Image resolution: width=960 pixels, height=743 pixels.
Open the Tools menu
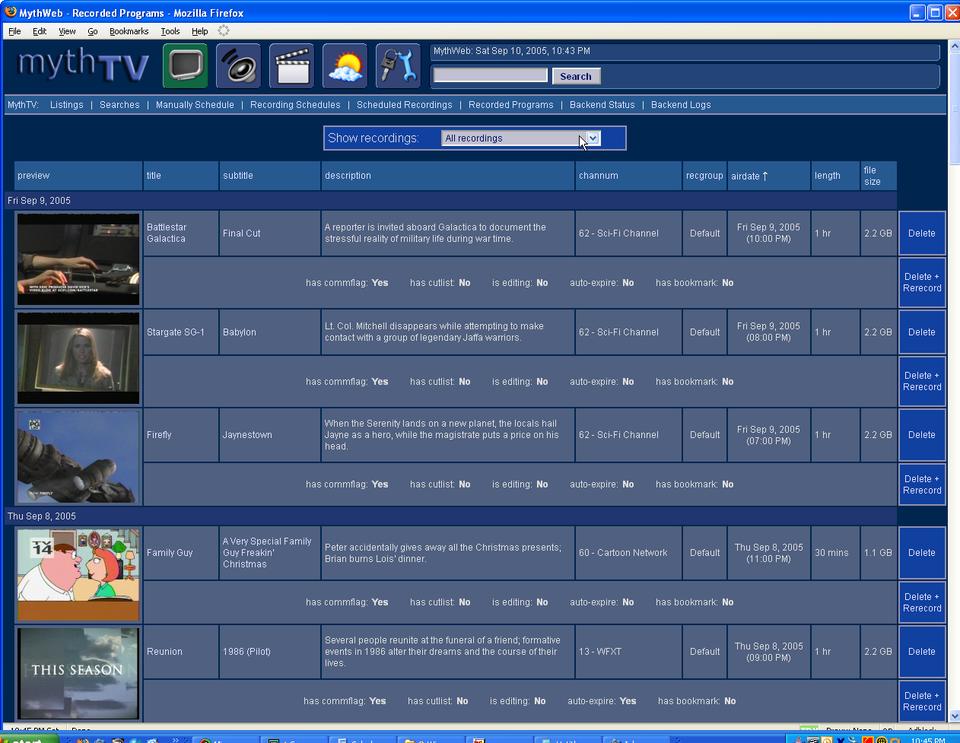(x=170, y=31)
